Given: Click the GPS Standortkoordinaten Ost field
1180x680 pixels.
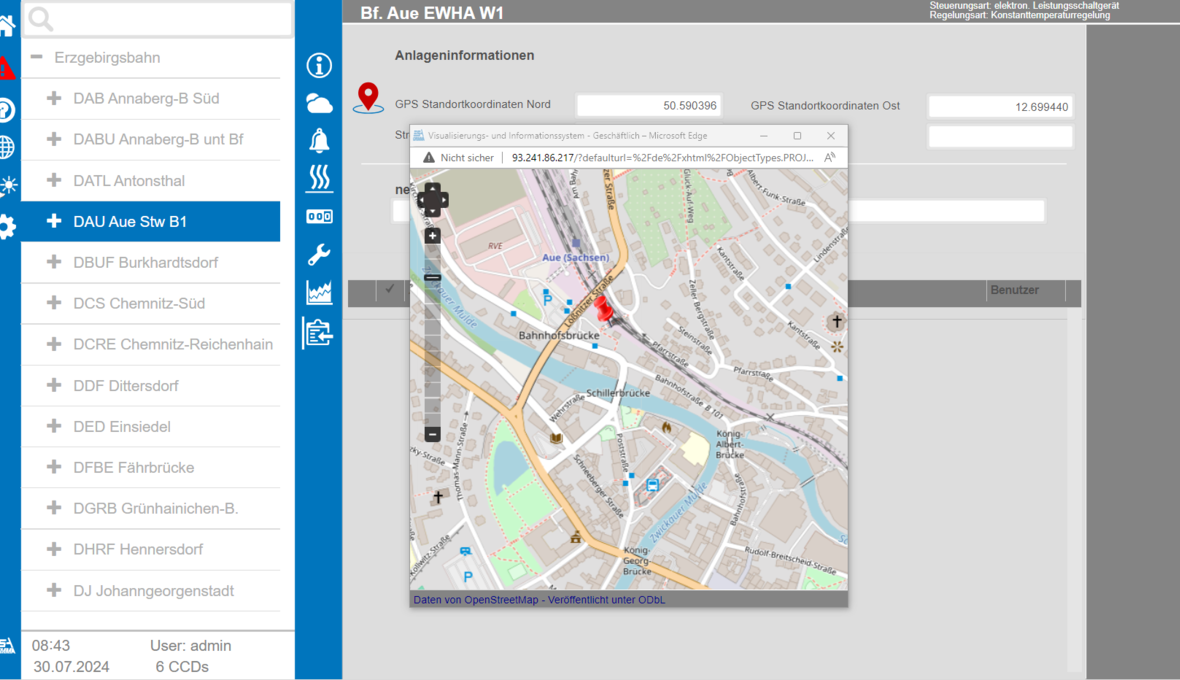Looking at the screenshot, I should [x=1000, y=107].
